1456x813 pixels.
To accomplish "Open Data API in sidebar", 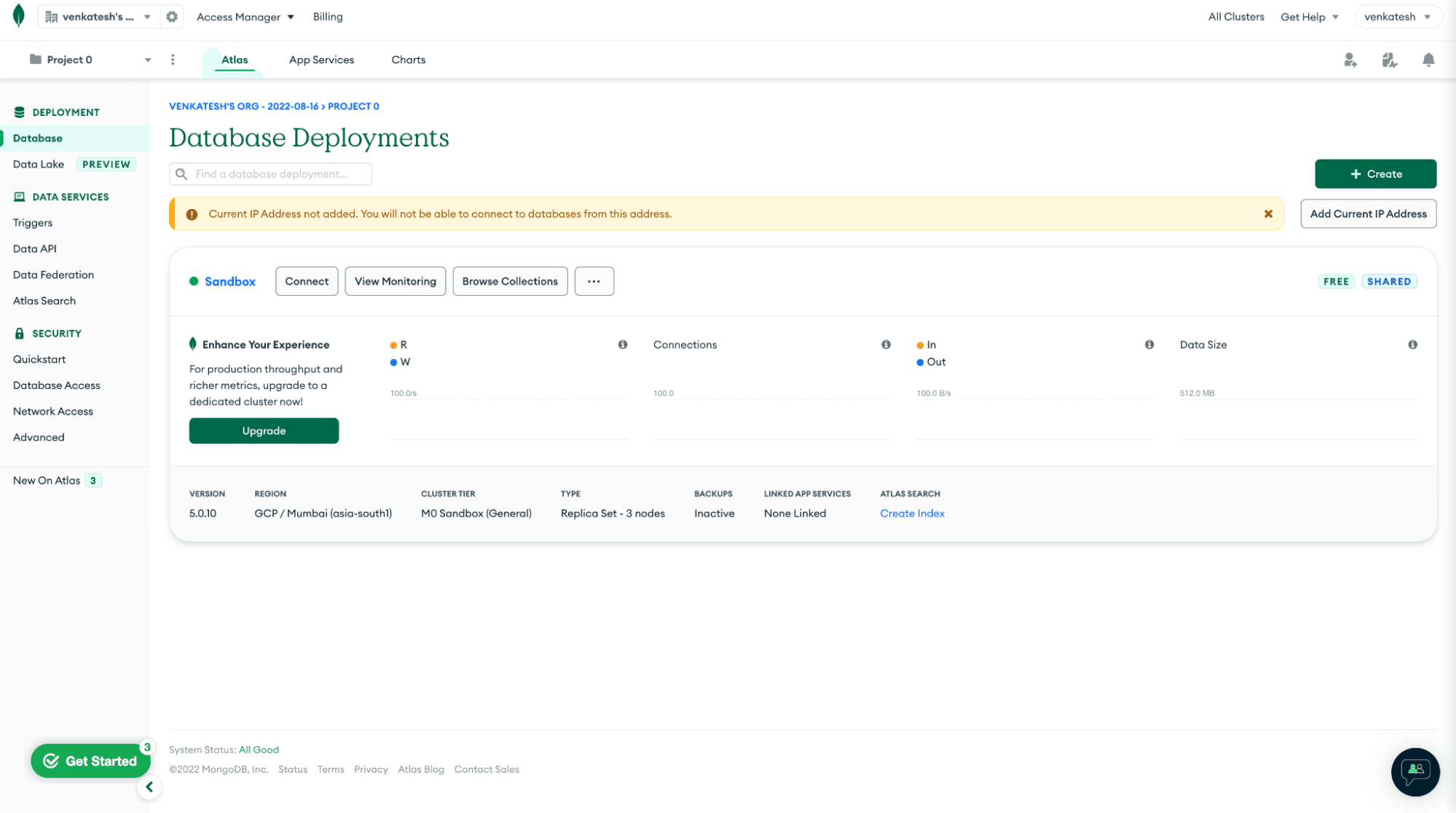I will [35, 249].
